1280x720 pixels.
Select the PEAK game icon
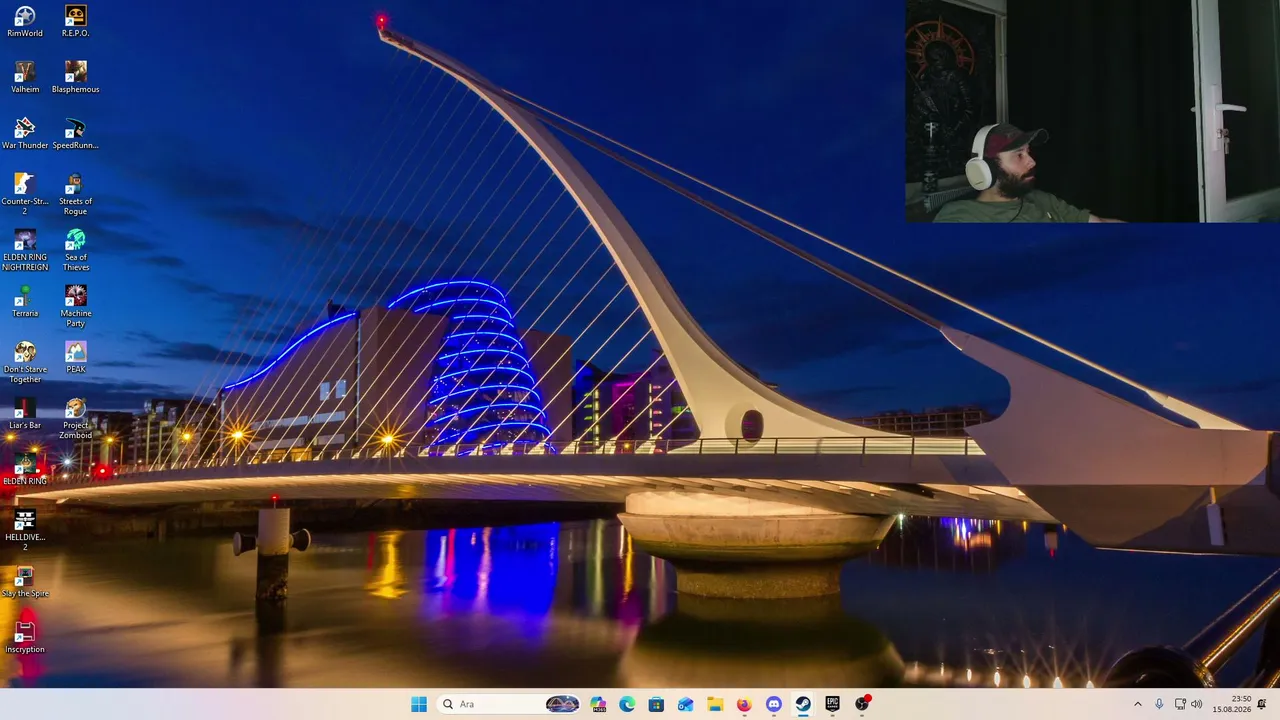tap(75, 357)
